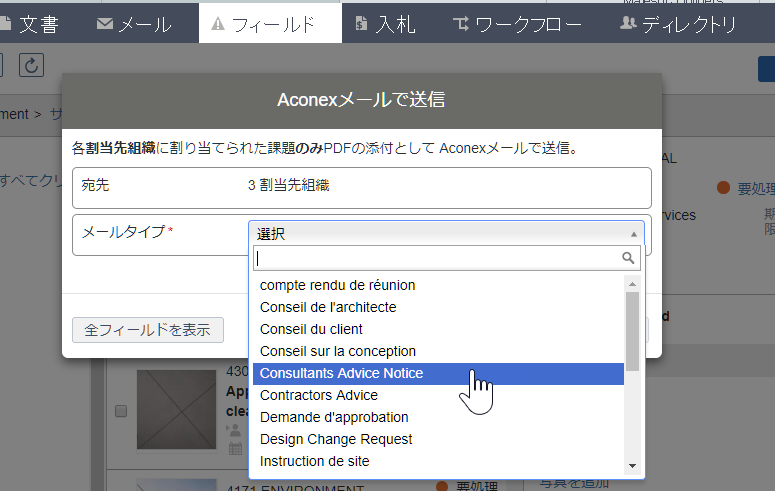This screenshot has height=491, width=775.
Task: Click the 全フィールドを表示 button
Action: [148, 330]
